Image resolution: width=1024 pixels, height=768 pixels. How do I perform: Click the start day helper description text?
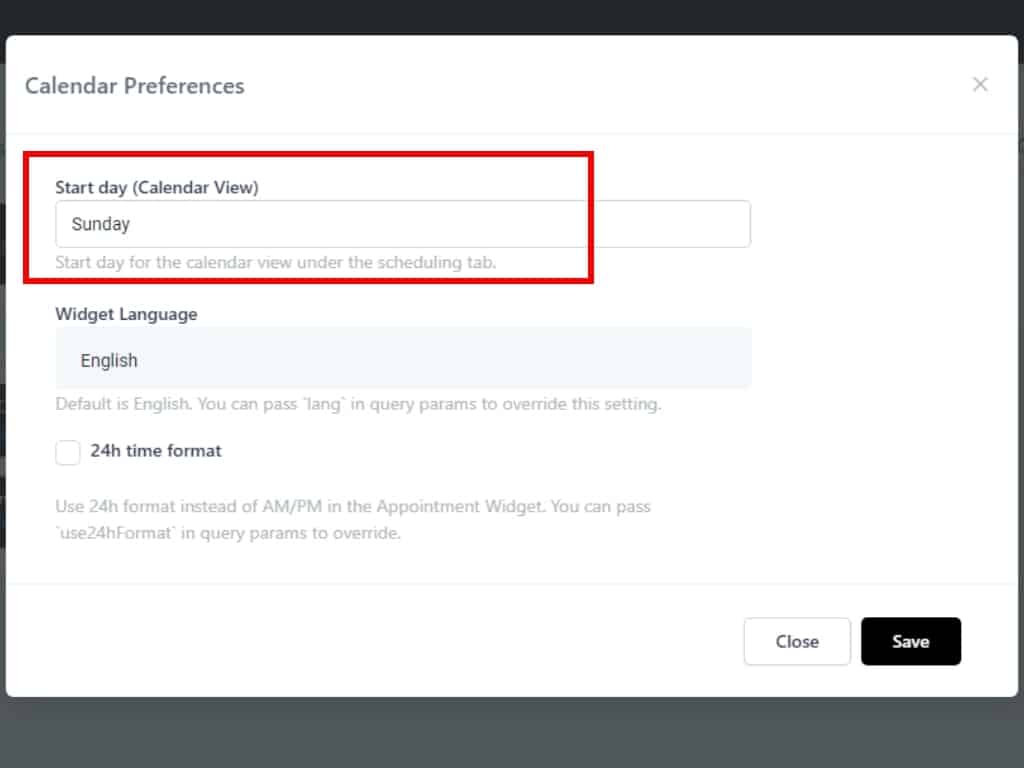(x=275, y=262)
